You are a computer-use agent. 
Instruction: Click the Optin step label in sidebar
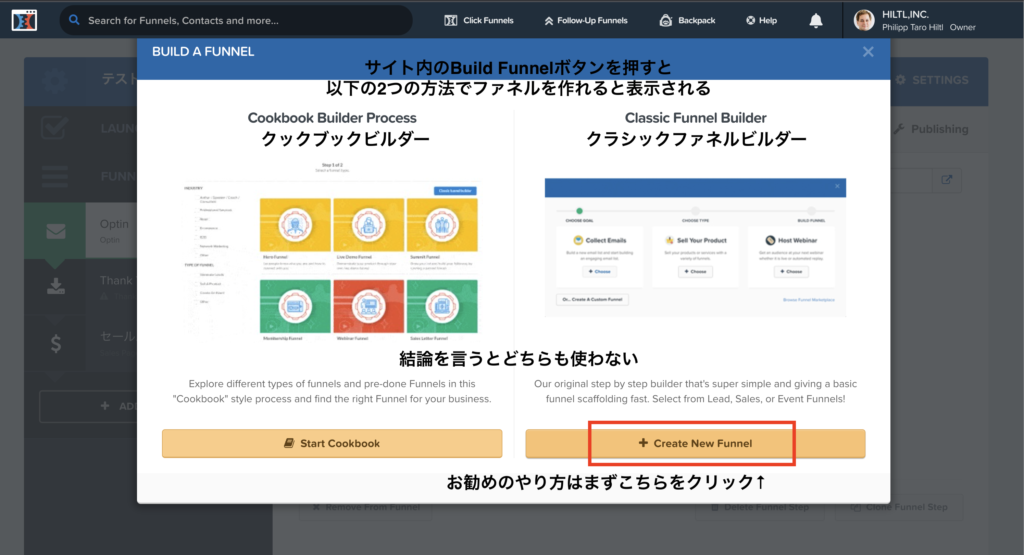114,224
